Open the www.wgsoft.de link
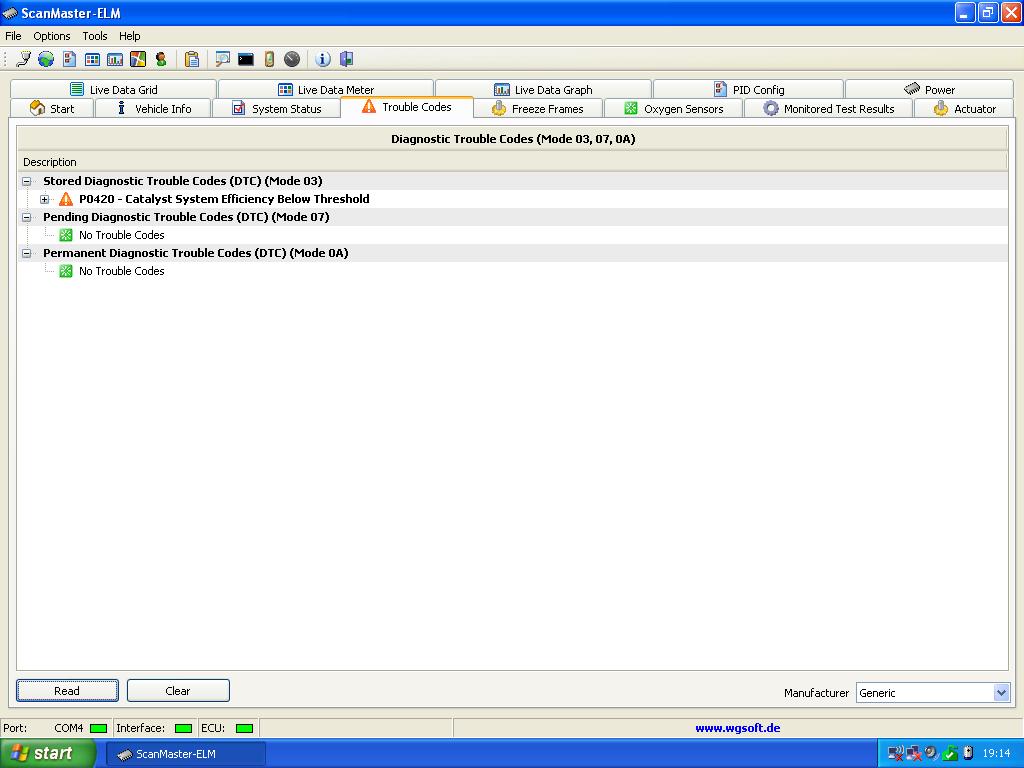1024x768 pixels. (737, 728)
